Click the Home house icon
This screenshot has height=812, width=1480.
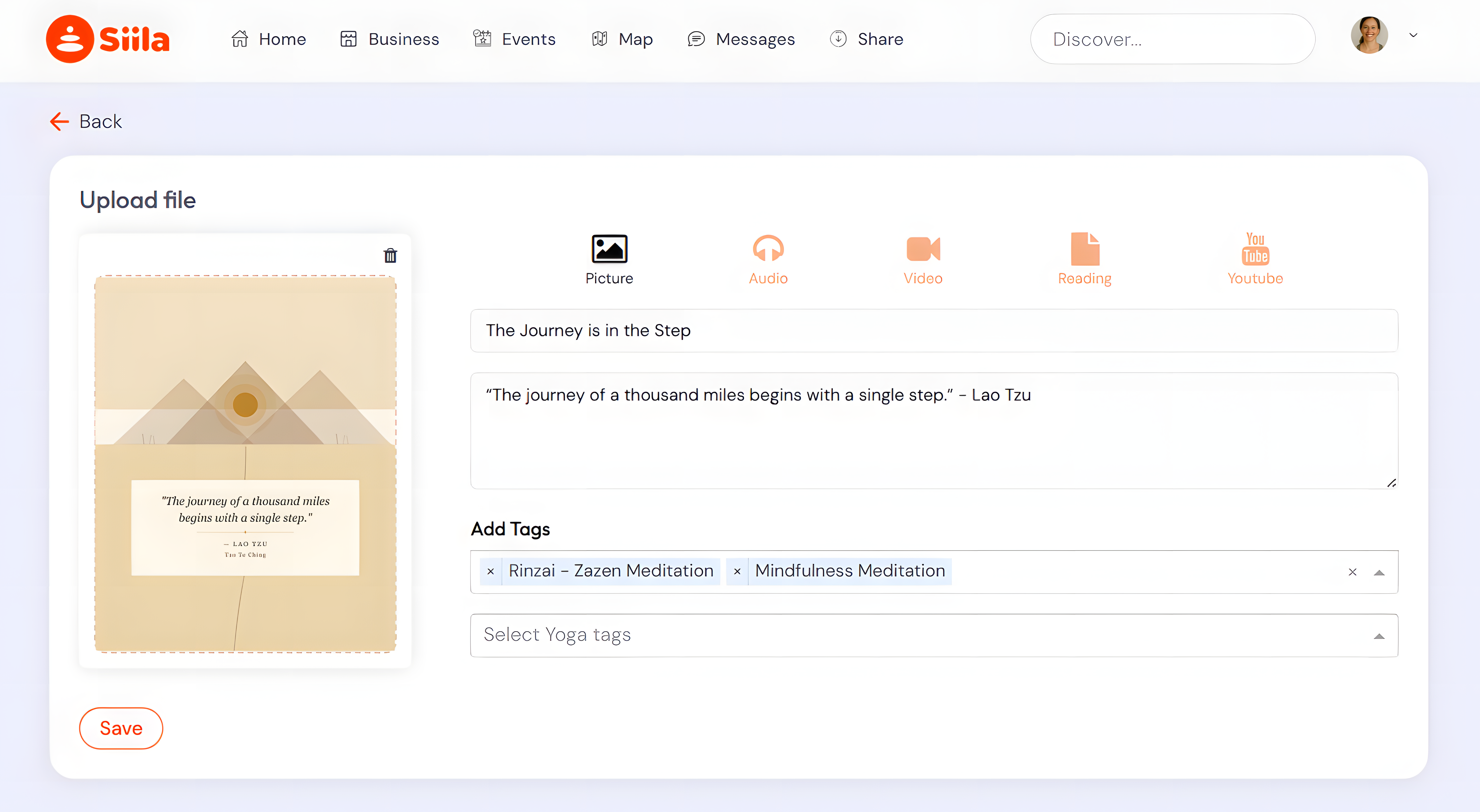pos(239,39)
